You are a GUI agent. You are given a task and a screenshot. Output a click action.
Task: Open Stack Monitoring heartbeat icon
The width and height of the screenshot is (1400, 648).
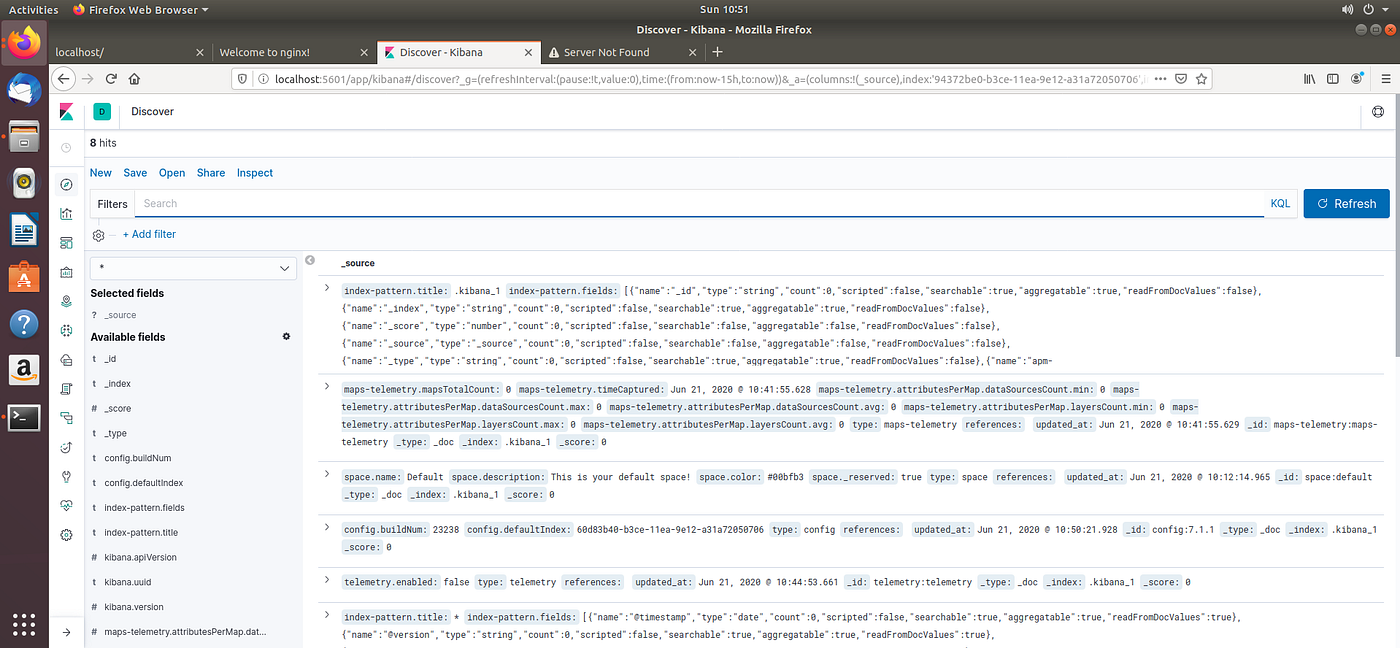coord(65,505)
